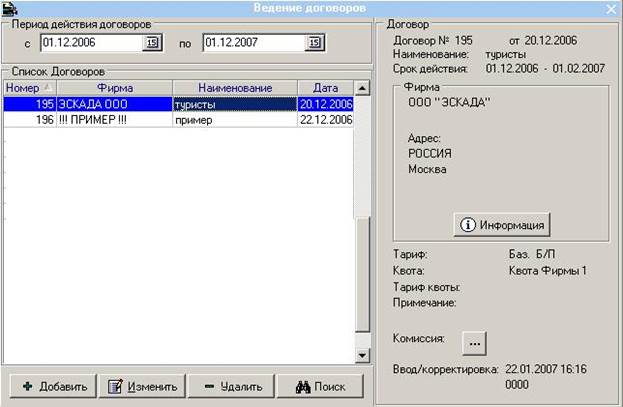Screen dimensions: 623x407
Task: Open calendar picker for start date
Action: click(x=152, y=42)
